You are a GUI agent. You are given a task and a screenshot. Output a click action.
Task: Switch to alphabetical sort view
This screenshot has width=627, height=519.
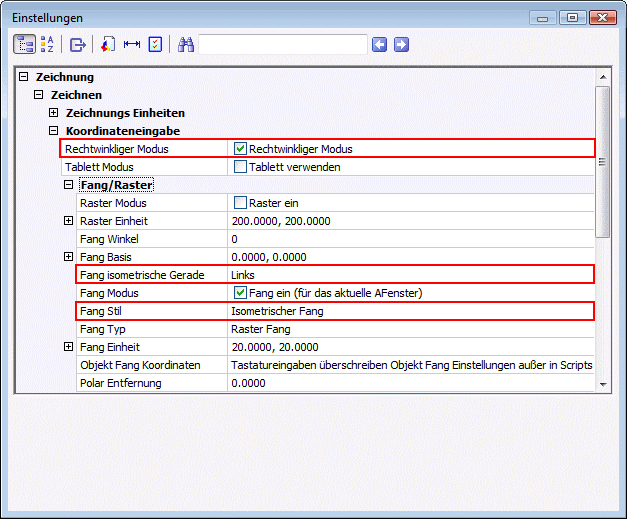pos(47,44)
